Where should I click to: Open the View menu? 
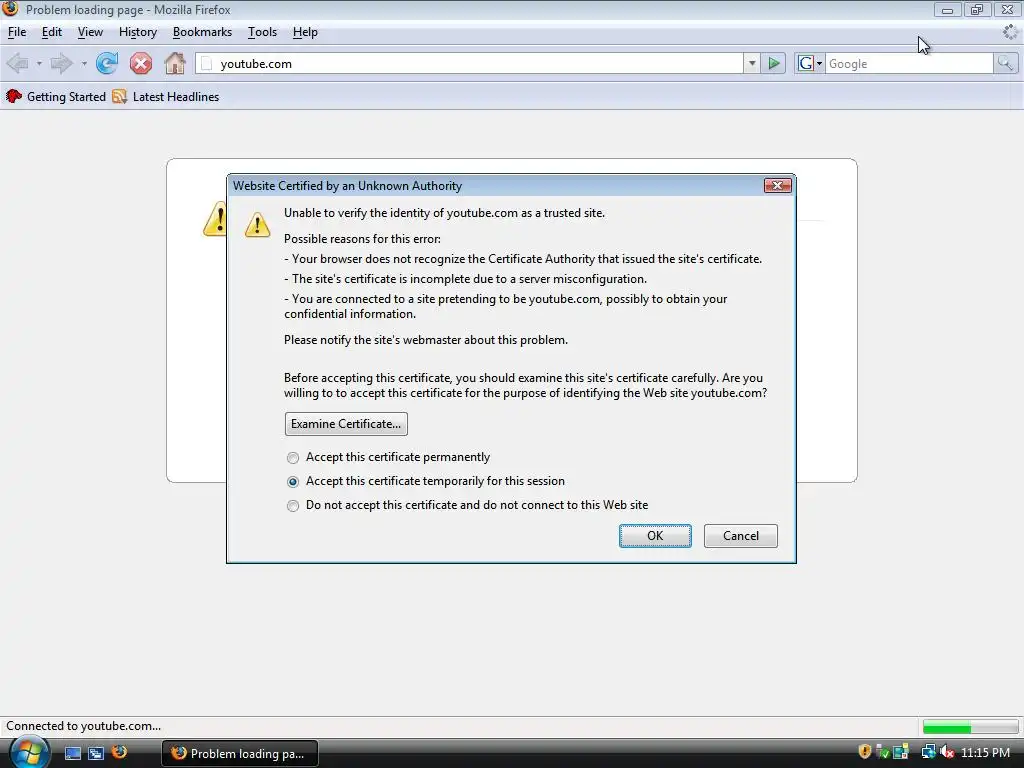90,32
